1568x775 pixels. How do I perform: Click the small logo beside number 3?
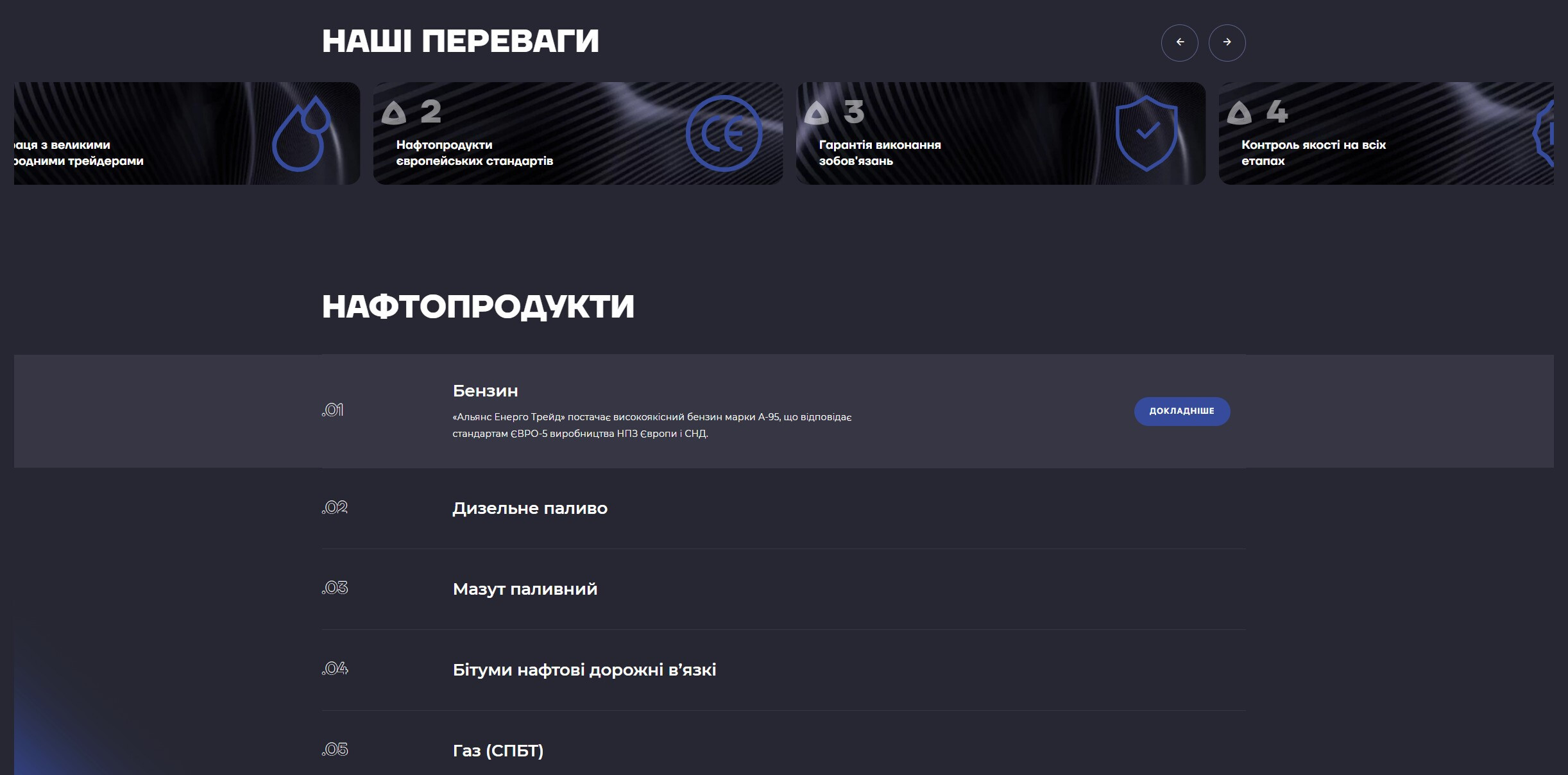click(x=816, y=113)
